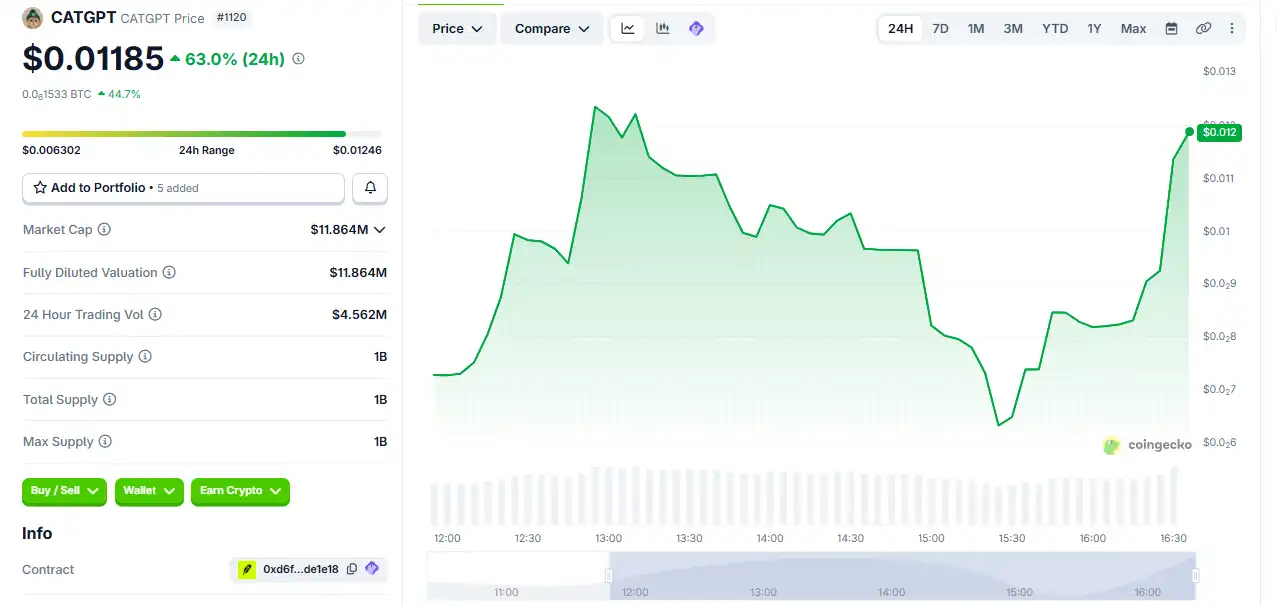Image resolution: width=1277 pixels, height=606 pixels.
Task: Click the $0.012 current price label
Action: coord(1219,132)
